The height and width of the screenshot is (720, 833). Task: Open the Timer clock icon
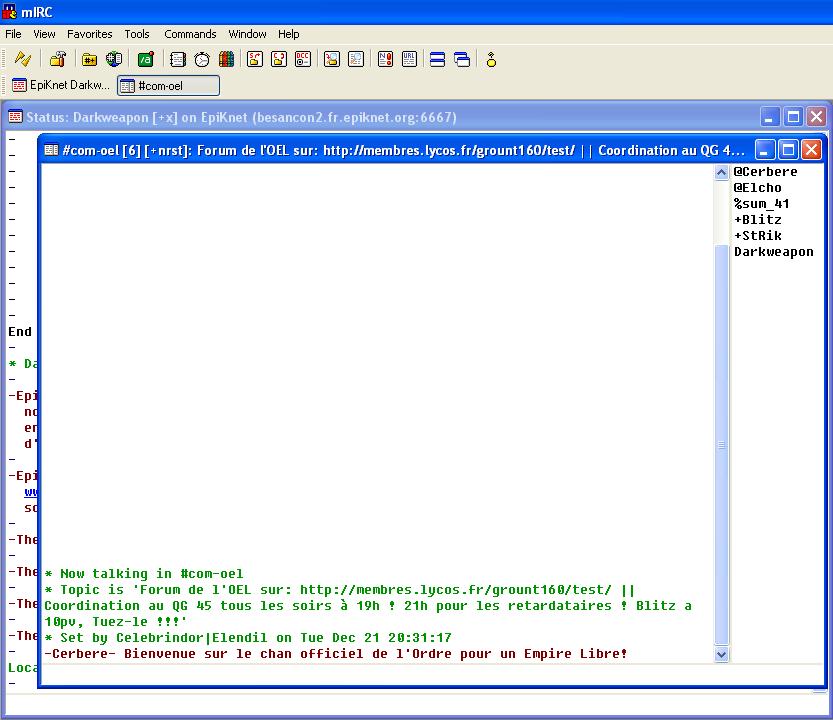click(202, 59)
